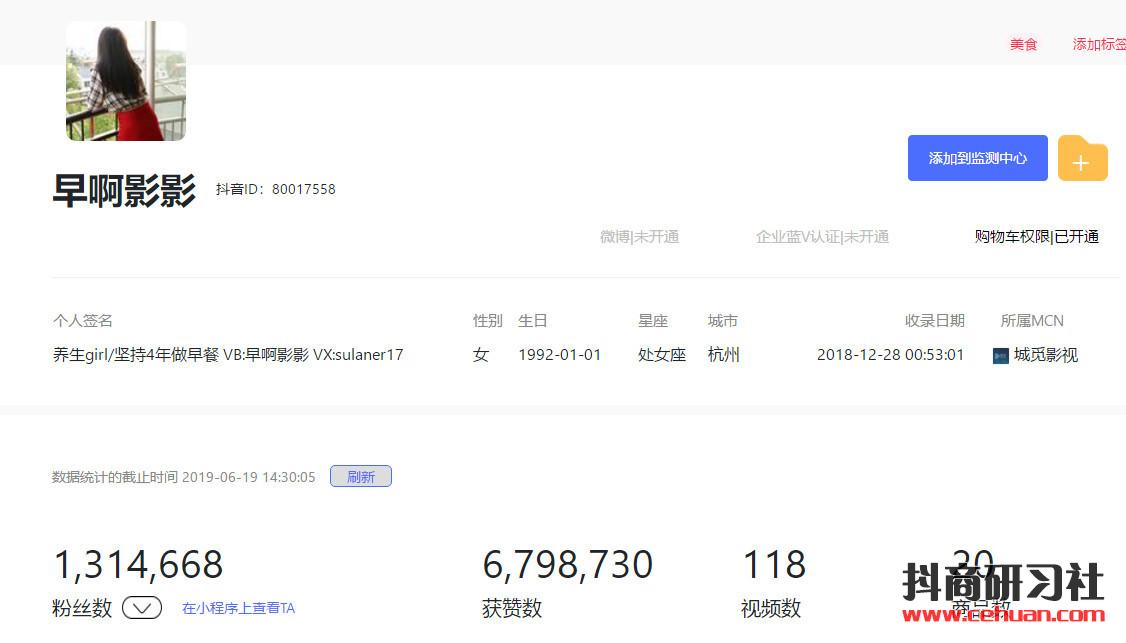This screenshot has height=643, width=1126.
Task: Open the 在小程序上查看TA link
Action: [x=238, y=608]
